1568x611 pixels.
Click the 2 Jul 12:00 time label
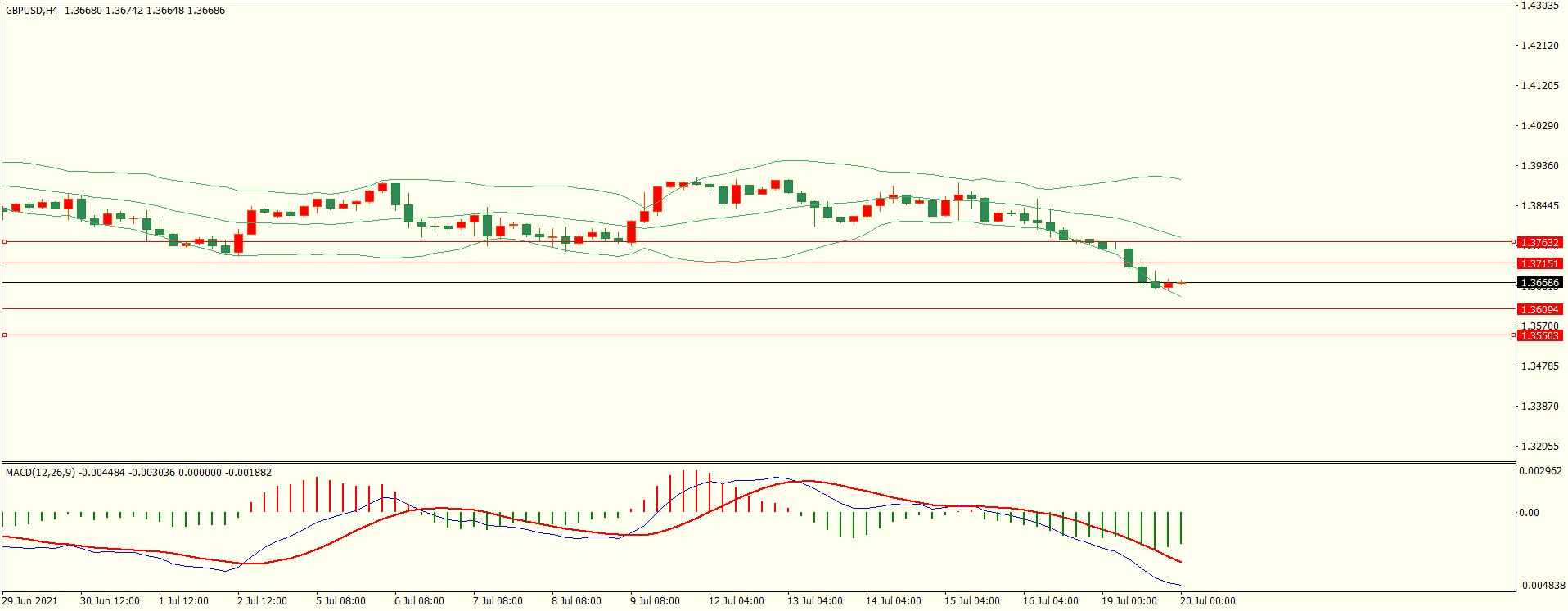pos(262,601)
